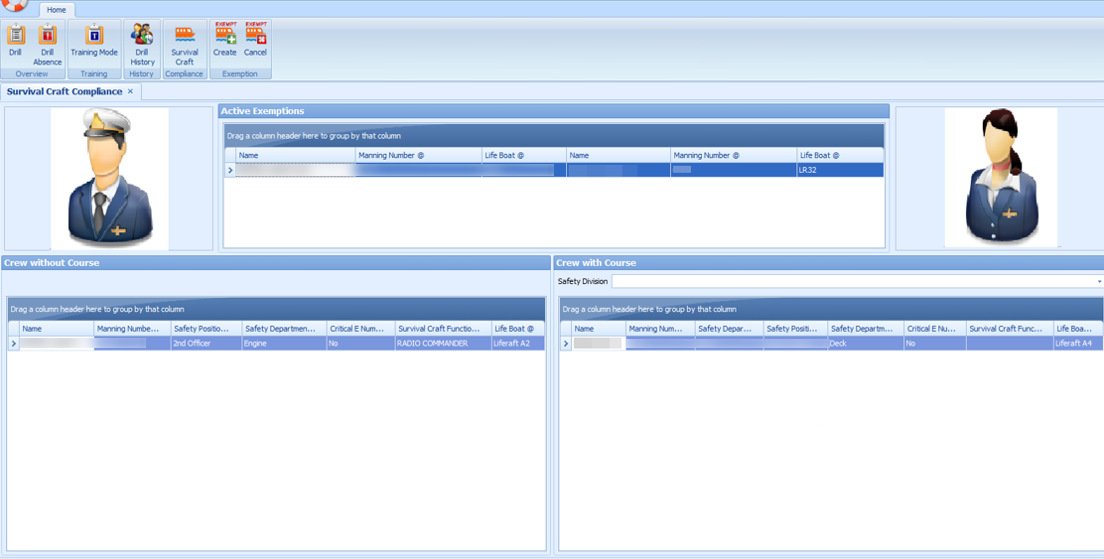Sort Crew without Course by Name header
1104x559 pixels.
(x=56, y=329)
